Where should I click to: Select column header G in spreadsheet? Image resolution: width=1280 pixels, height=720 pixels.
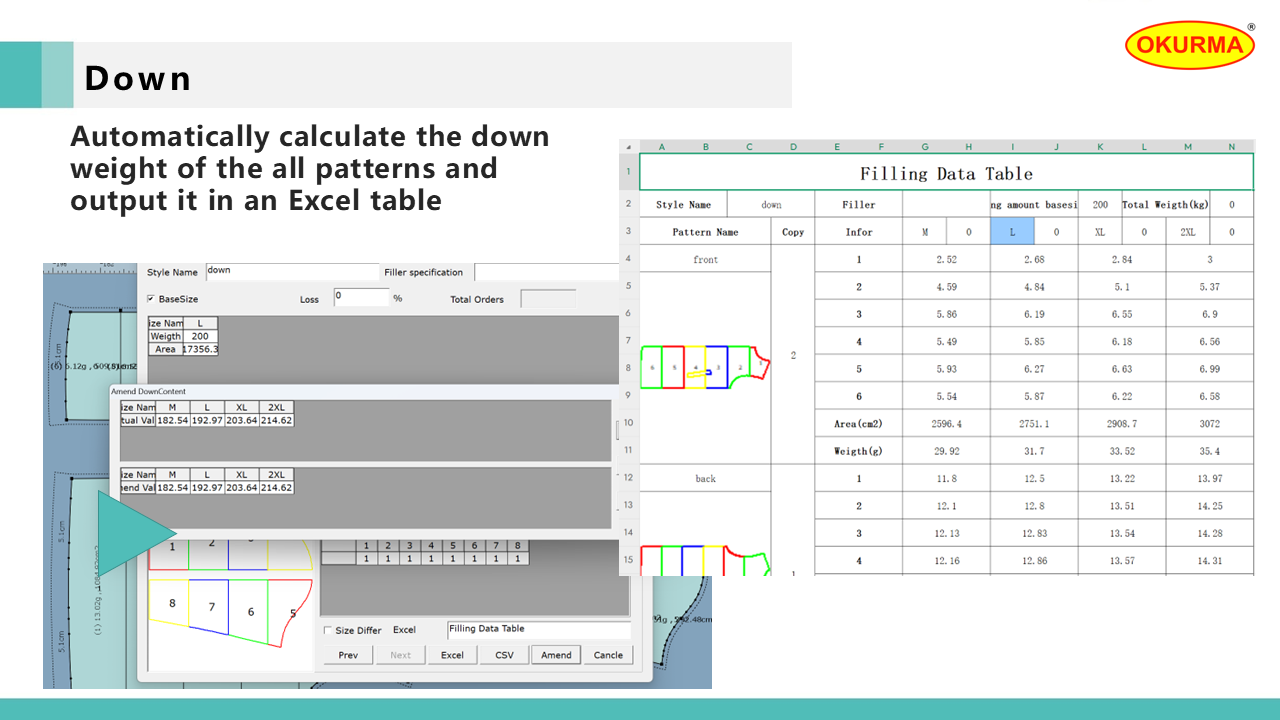[925, 147]
